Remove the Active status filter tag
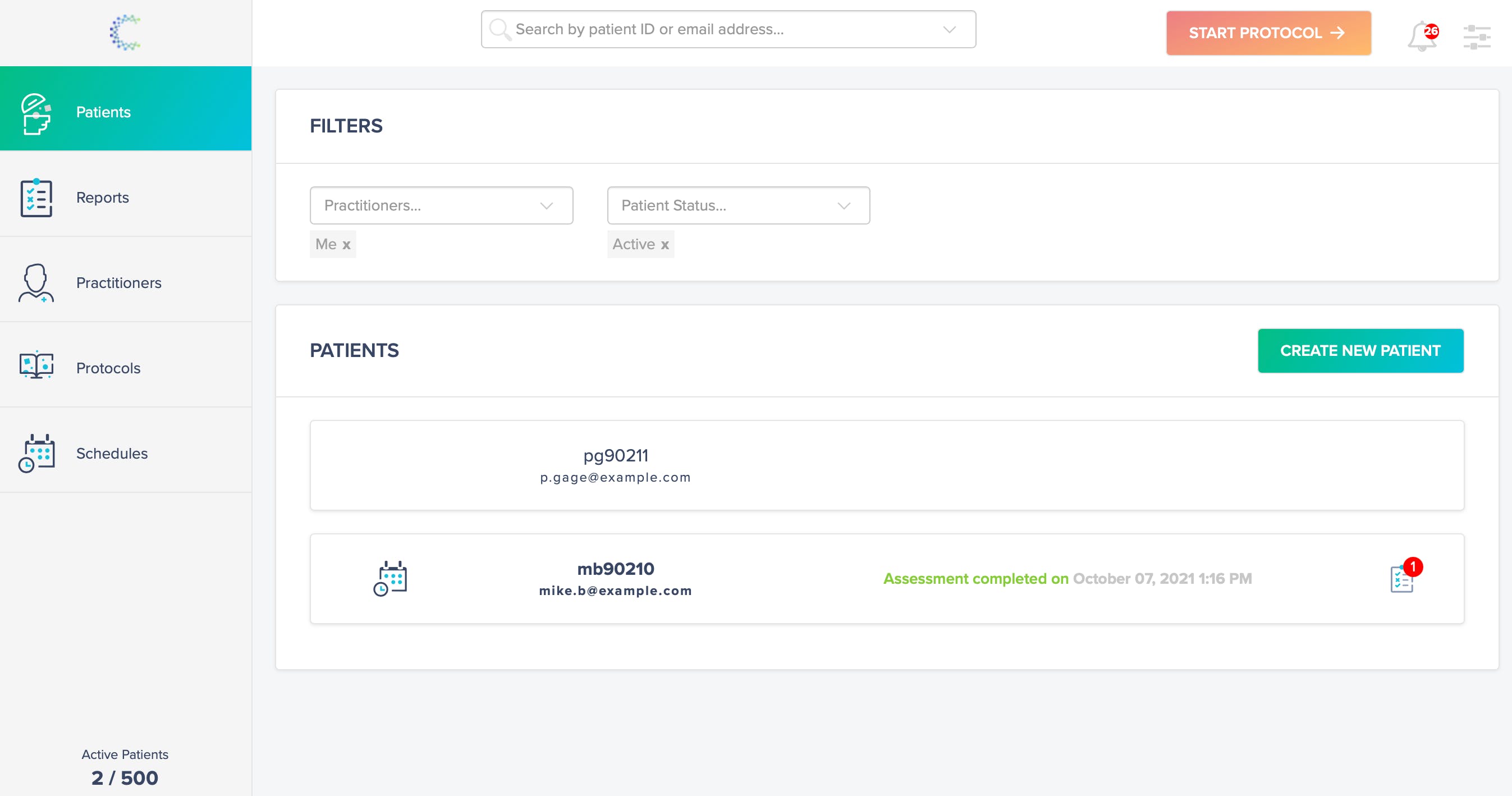 (665, 245)
